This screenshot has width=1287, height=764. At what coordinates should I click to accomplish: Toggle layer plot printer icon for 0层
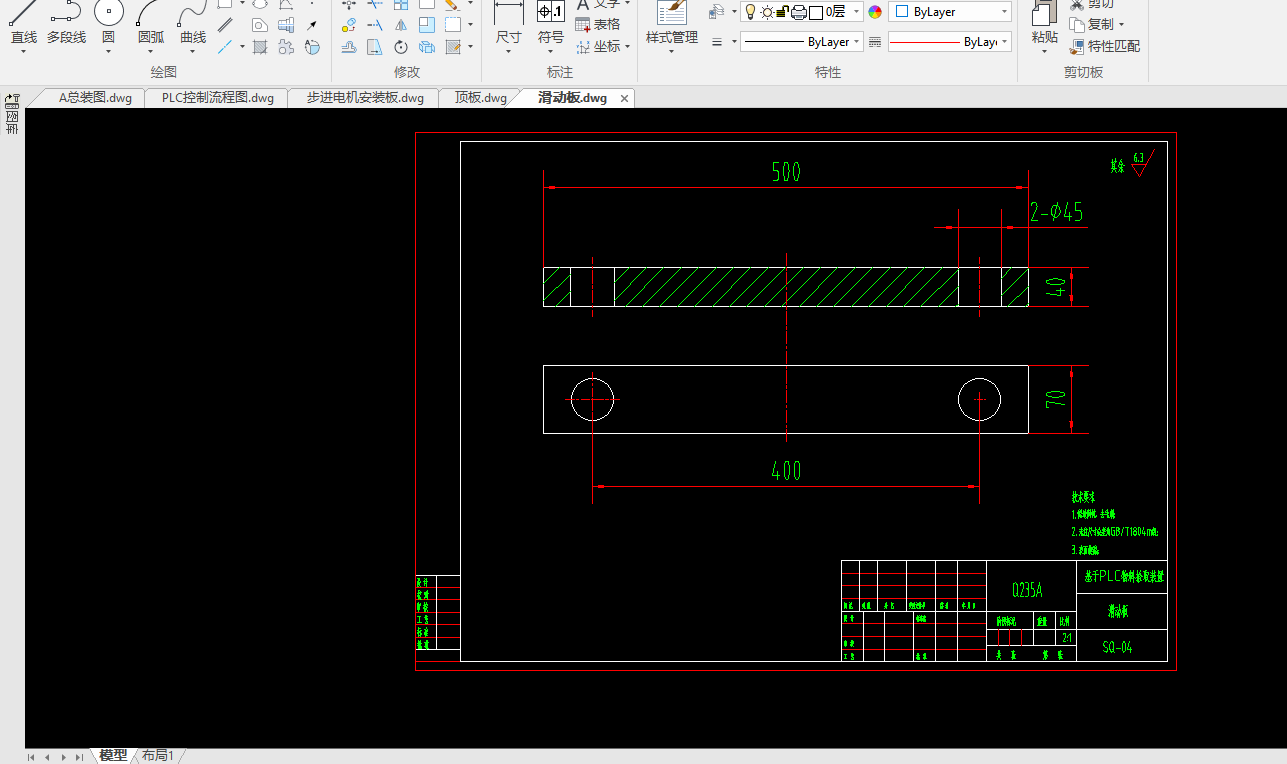click(799, 12)
